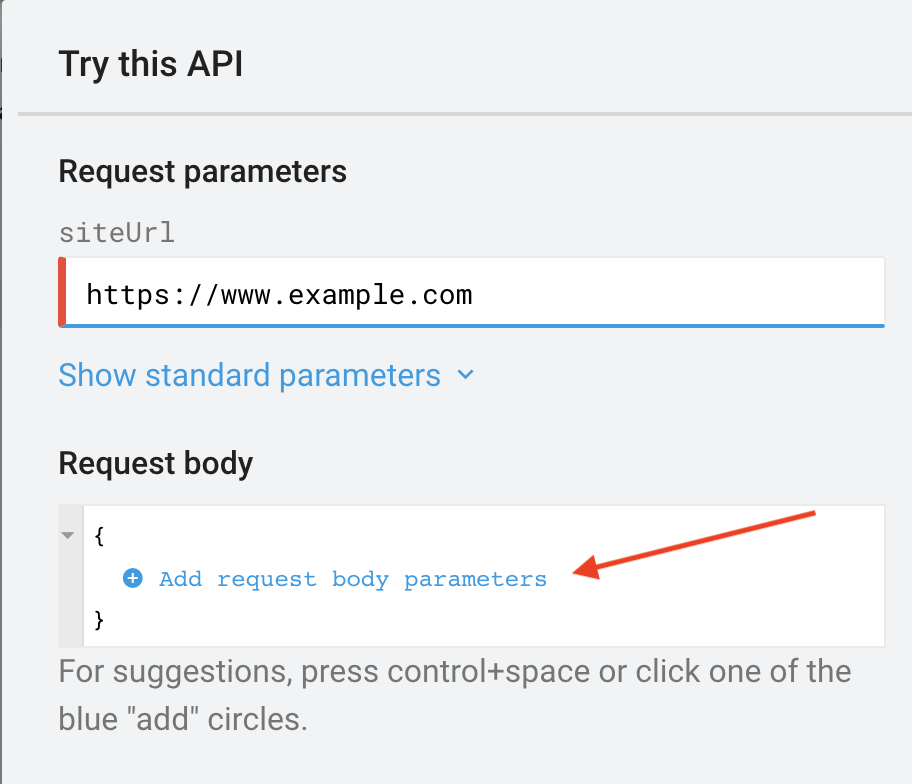Expand the Show standard parameters chevron
Viewport: 912px width, 784px height.
465,376
